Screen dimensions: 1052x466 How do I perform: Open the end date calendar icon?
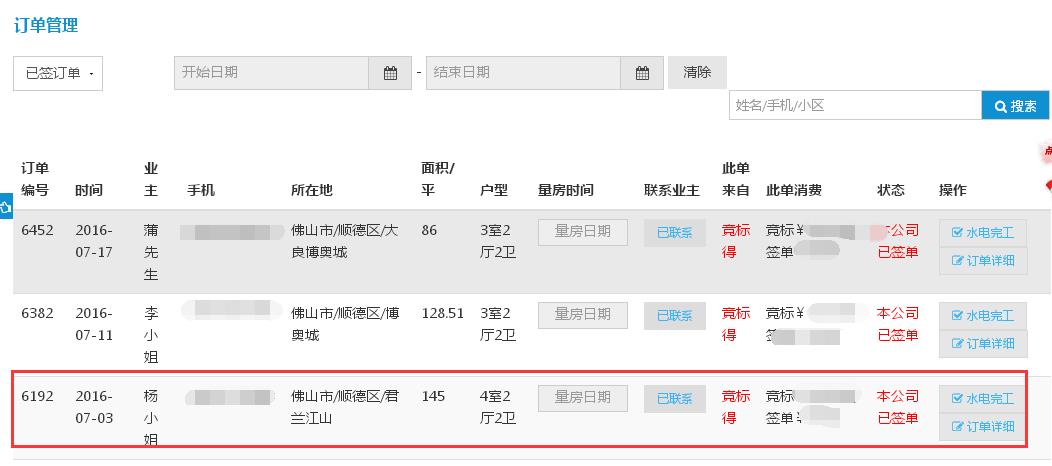click(x=642, y=73)
